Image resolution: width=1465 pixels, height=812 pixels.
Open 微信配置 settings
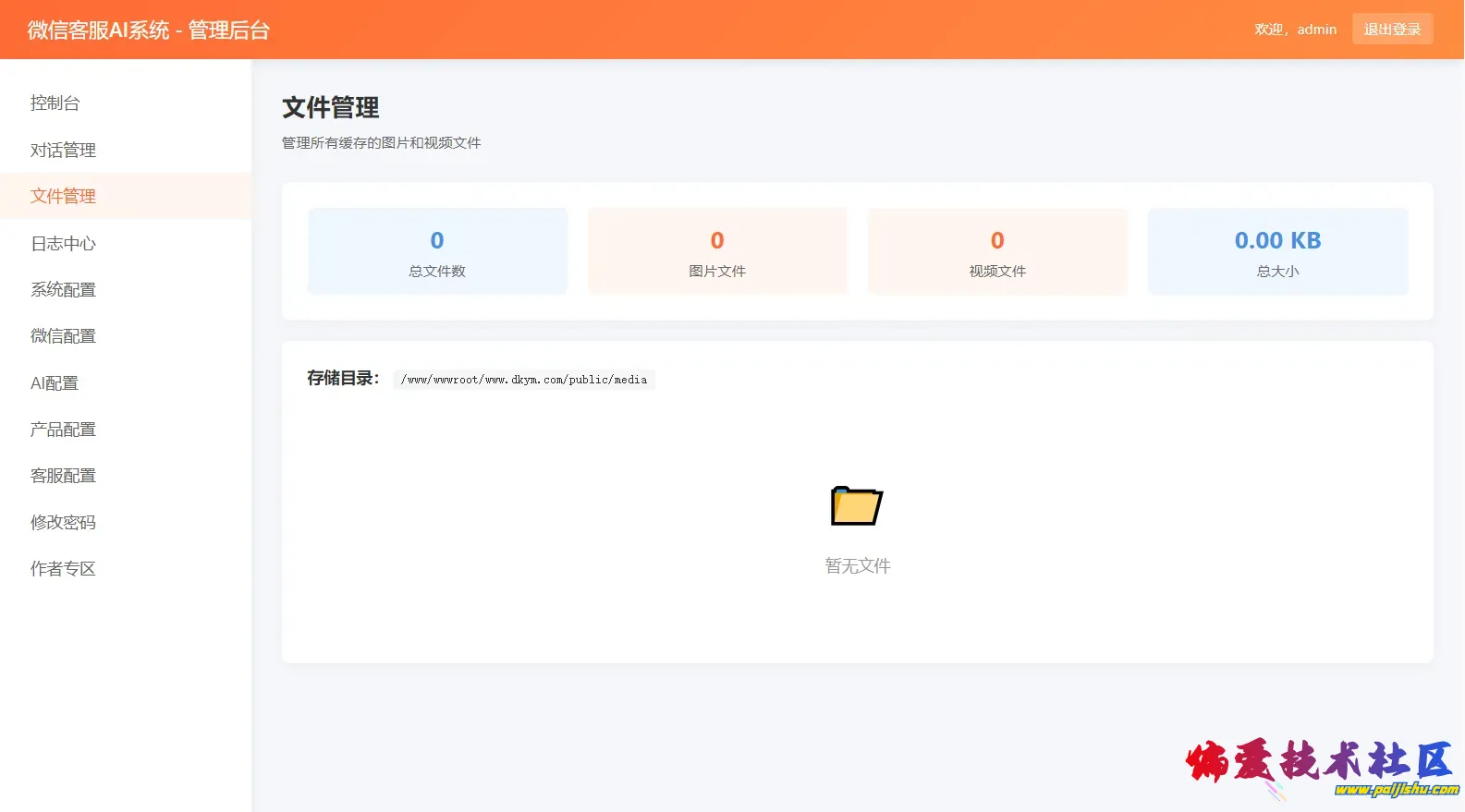coord(63,335)
